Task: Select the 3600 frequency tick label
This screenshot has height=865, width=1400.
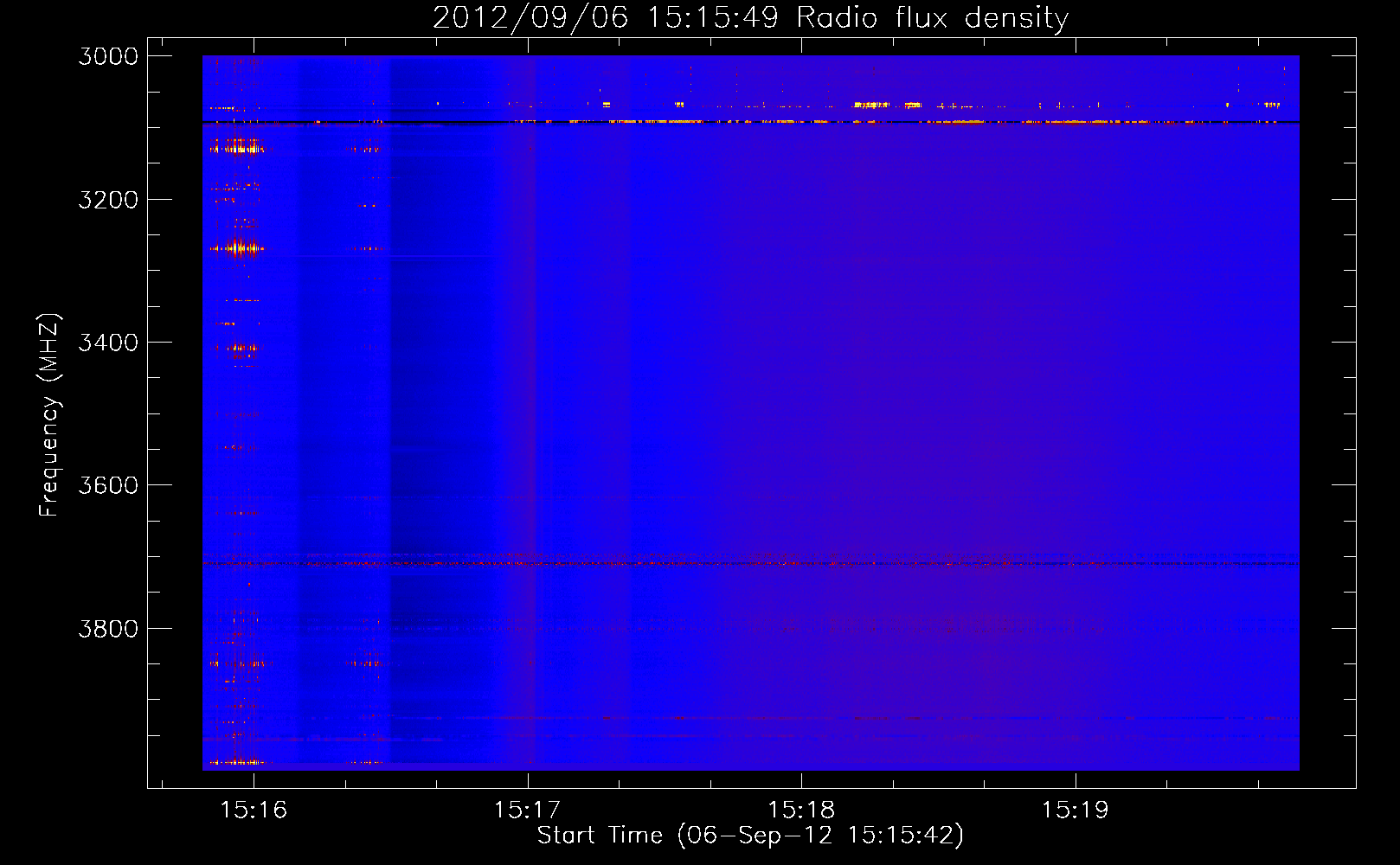Action: point(108,485)
